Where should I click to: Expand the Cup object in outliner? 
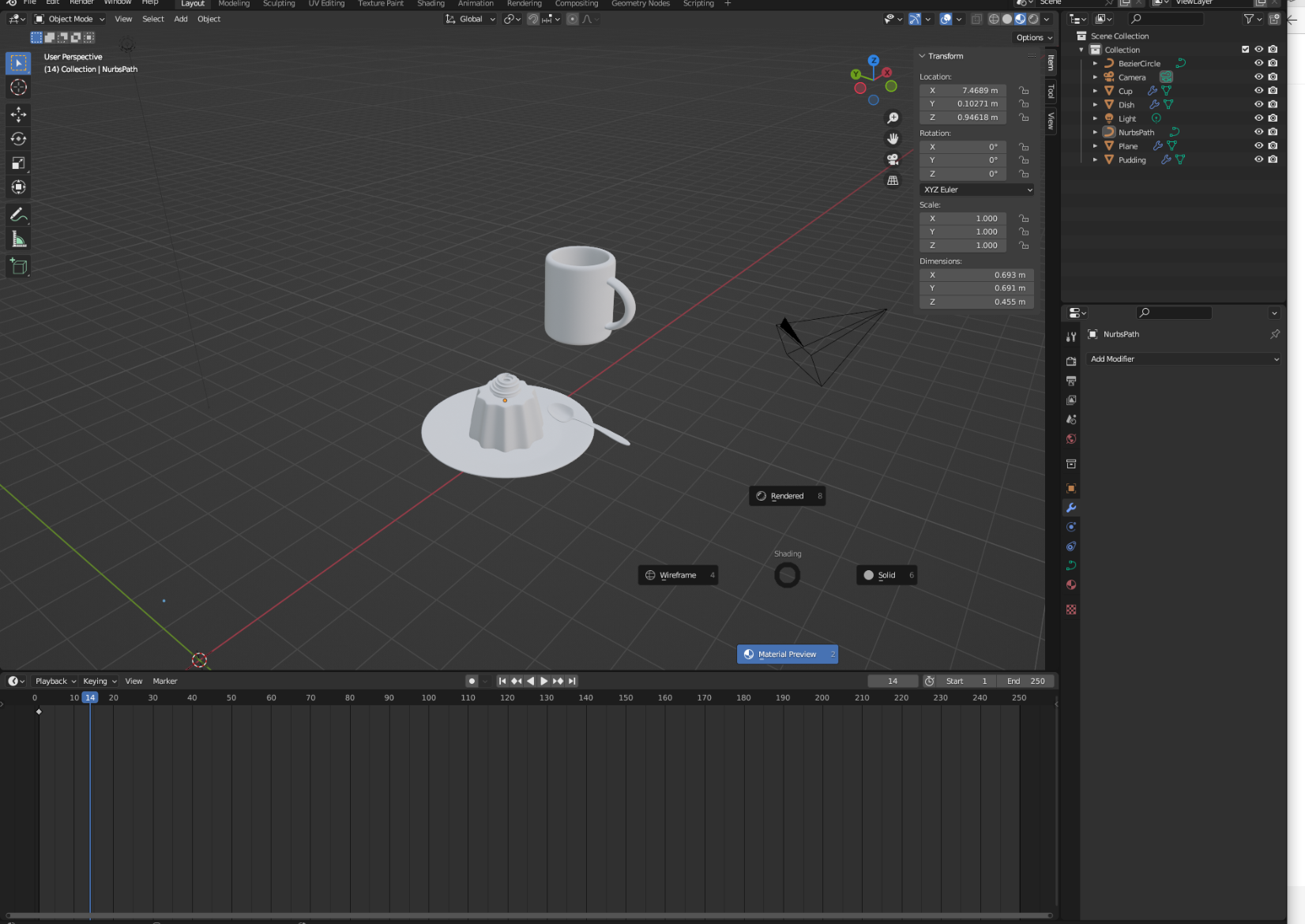pos(1095,91)
